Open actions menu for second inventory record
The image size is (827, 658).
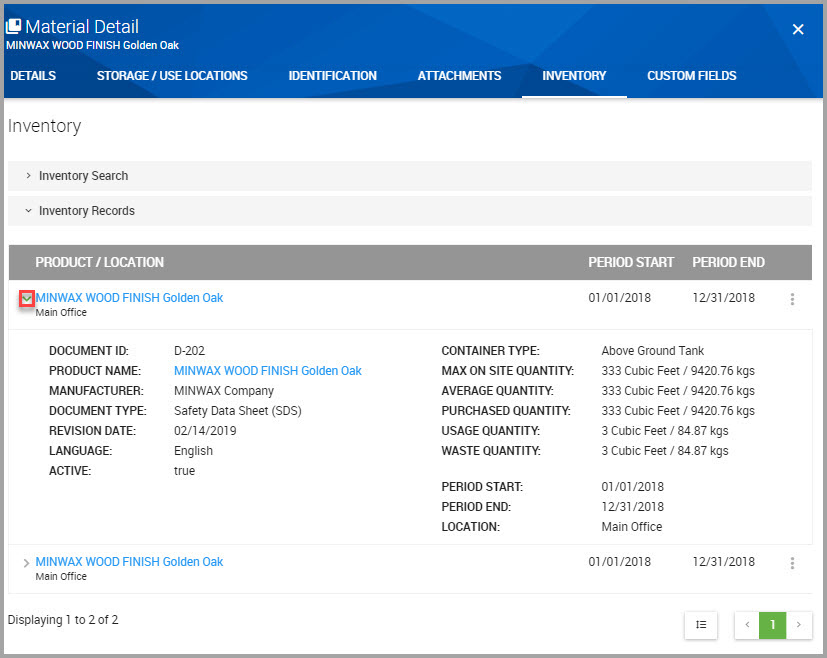792,563
